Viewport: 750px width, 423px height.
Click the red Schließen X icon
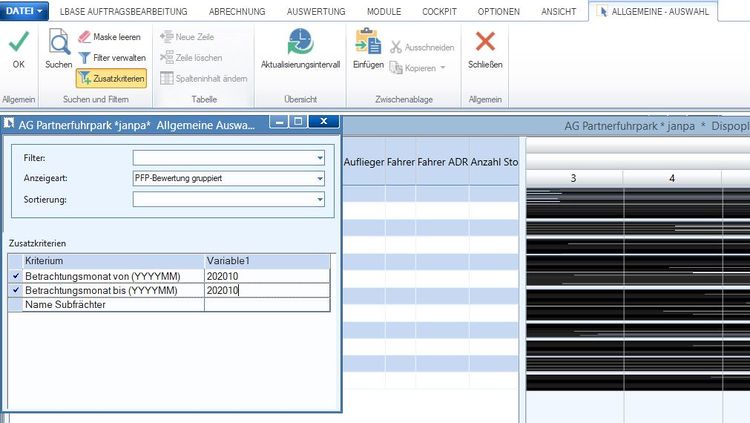click(485, 42)
